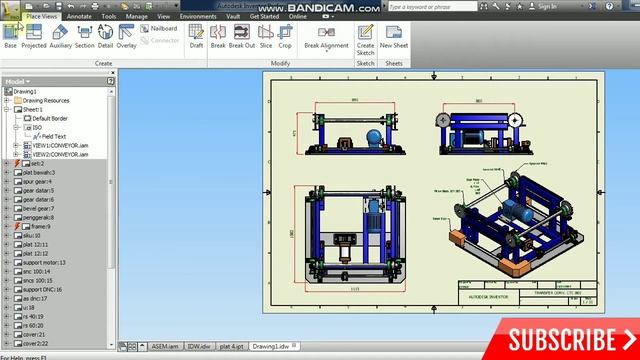This screenshot has width=640, height=360.
Task: Click the browser panel help icon
Action: pyautogui.click(x=110, y=81)
